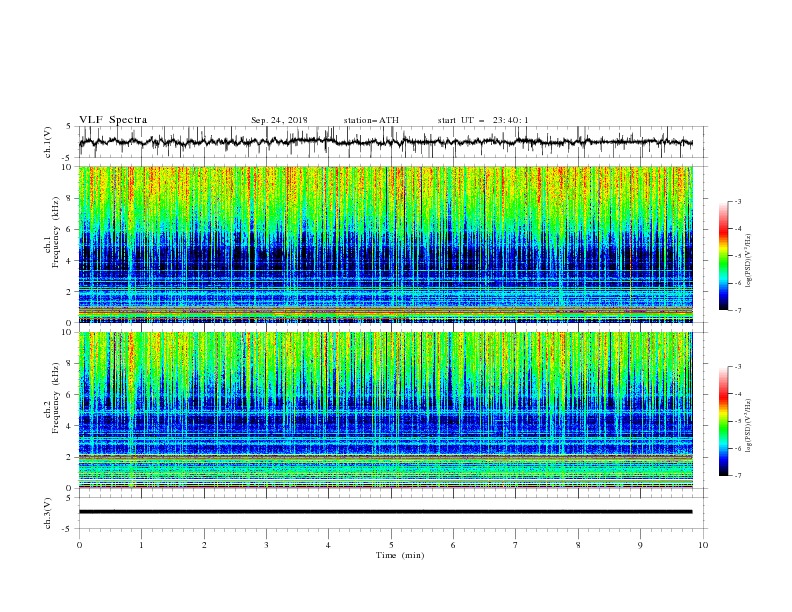Select the "start UT = 23:40: 1" text

[483, 120]
